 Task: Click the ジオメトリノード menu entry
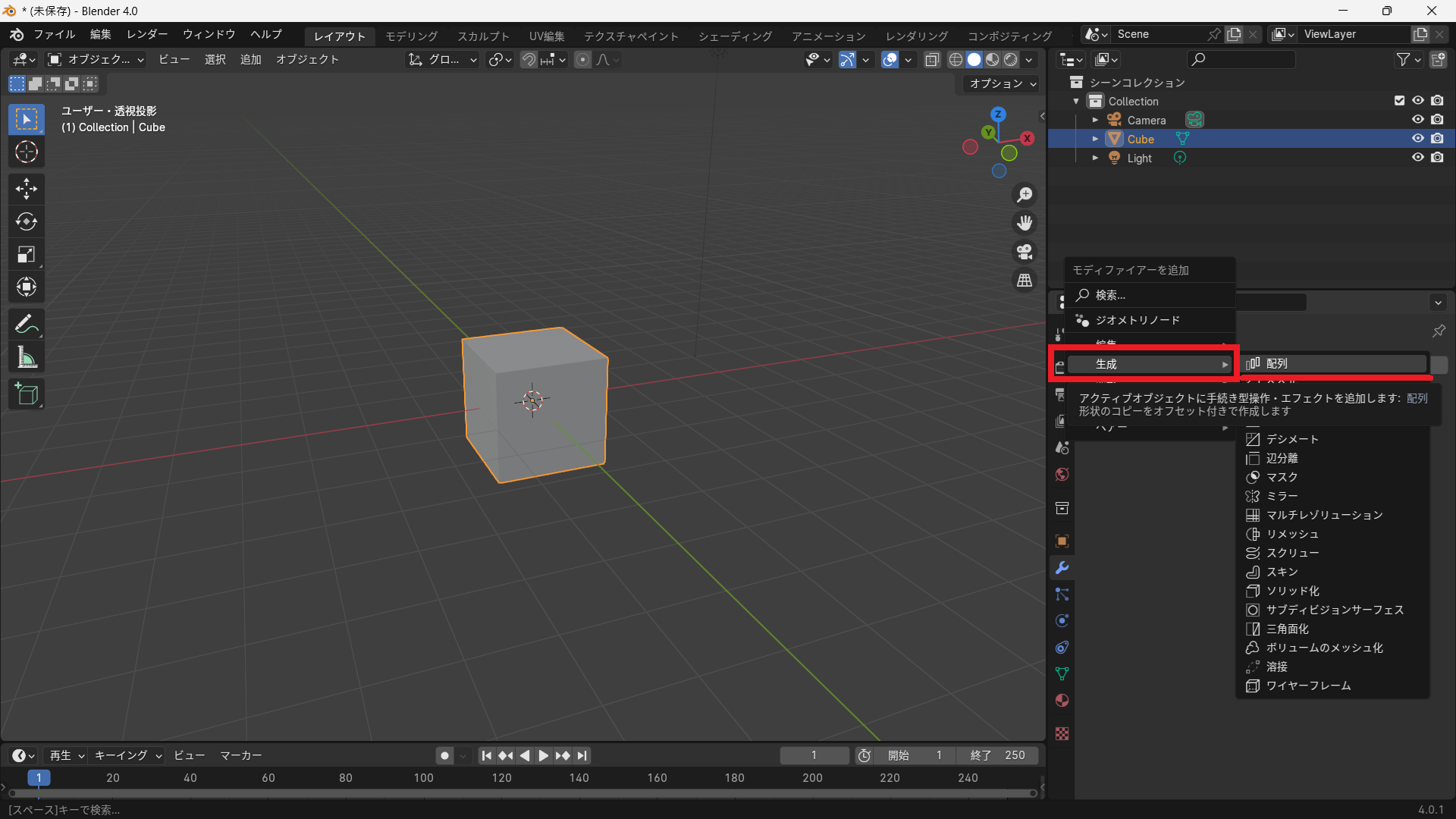1137,320
